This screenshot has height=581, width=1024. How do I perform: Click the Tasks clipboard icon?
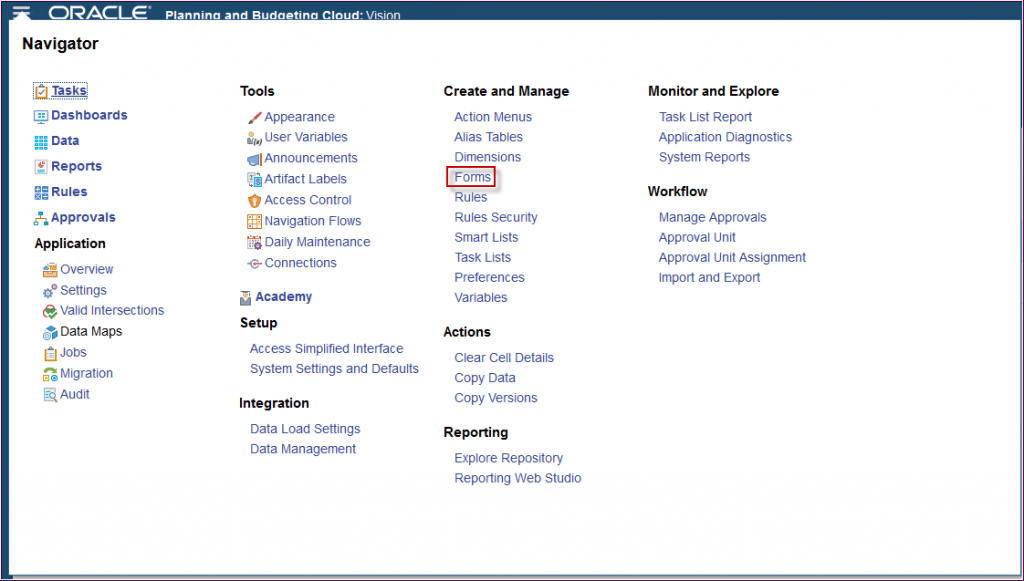pyautogui.click(x=42, y=91)
